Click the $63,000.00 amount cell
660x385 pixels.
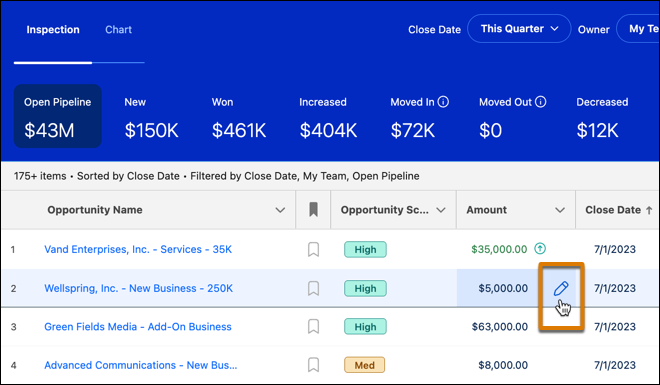pyautogui.click(x=500, y=327)
